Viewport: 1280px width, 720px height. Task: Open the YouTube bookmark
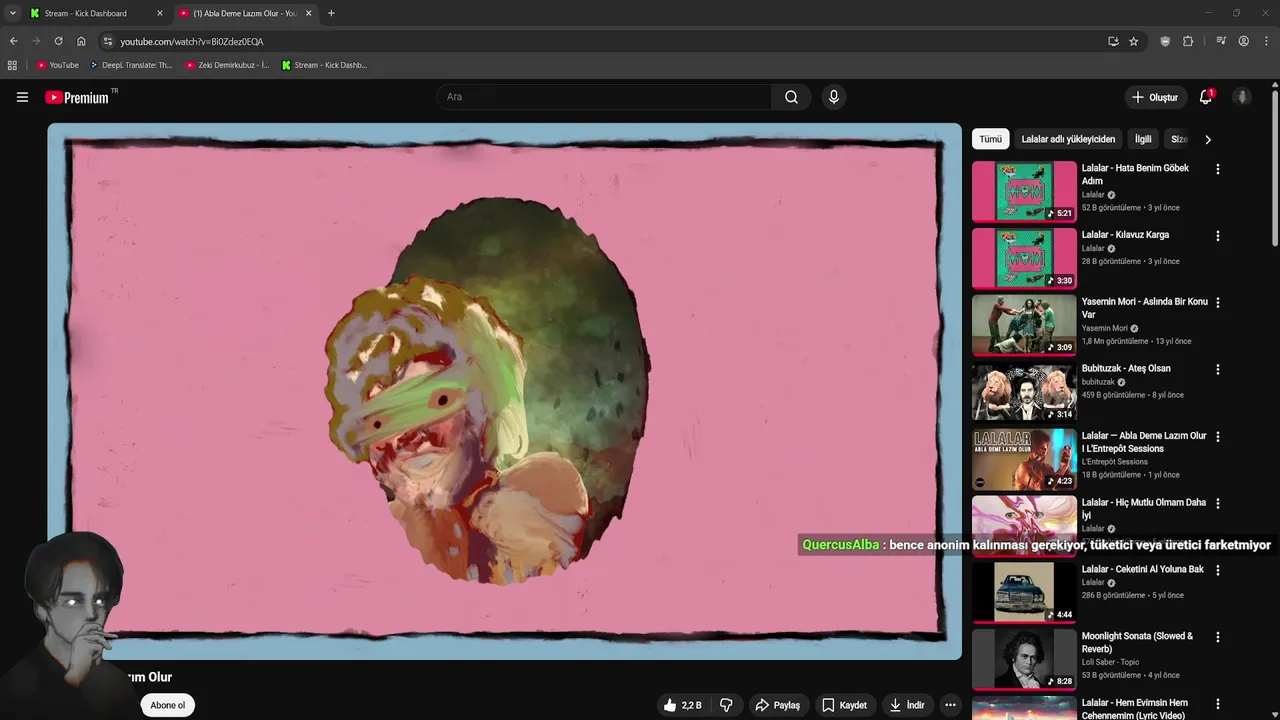pyautogui.click(x=58, y=65)
